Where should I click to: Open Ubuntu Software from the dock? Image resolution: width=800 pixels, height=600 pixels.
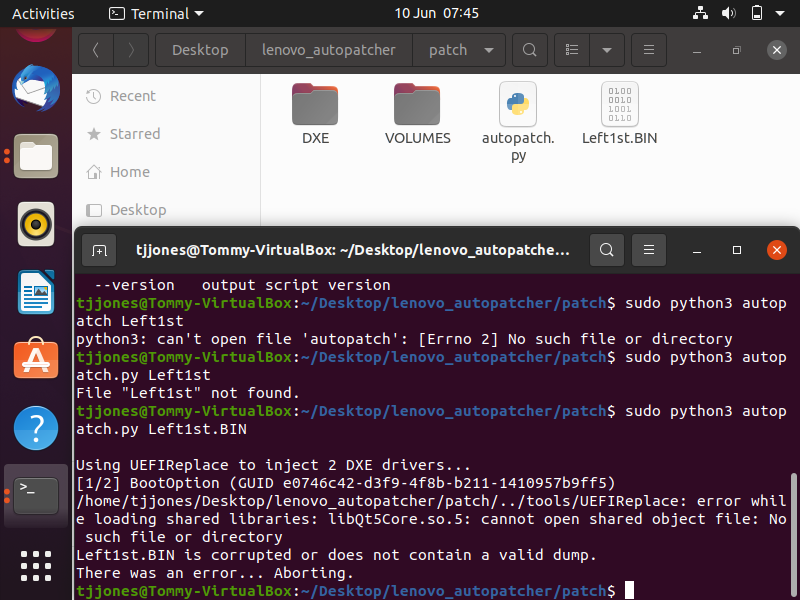(x=36, y=359)
